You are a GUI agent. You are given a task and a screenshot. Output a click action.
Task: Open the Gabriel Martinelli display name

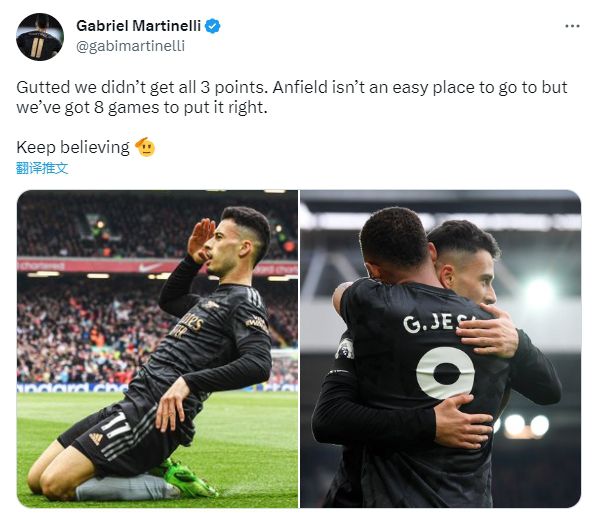(138, 26)
